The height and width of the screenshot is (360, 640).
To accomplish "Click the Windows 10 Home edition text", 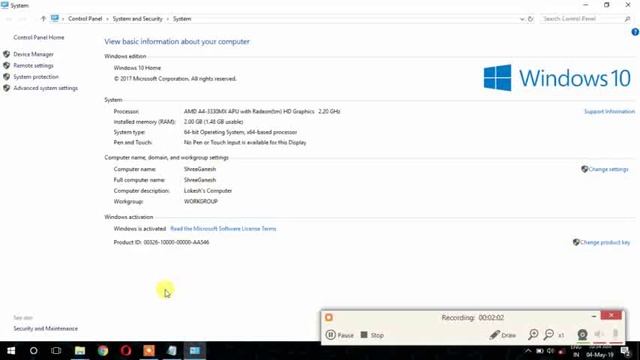I will coord(137,68).
